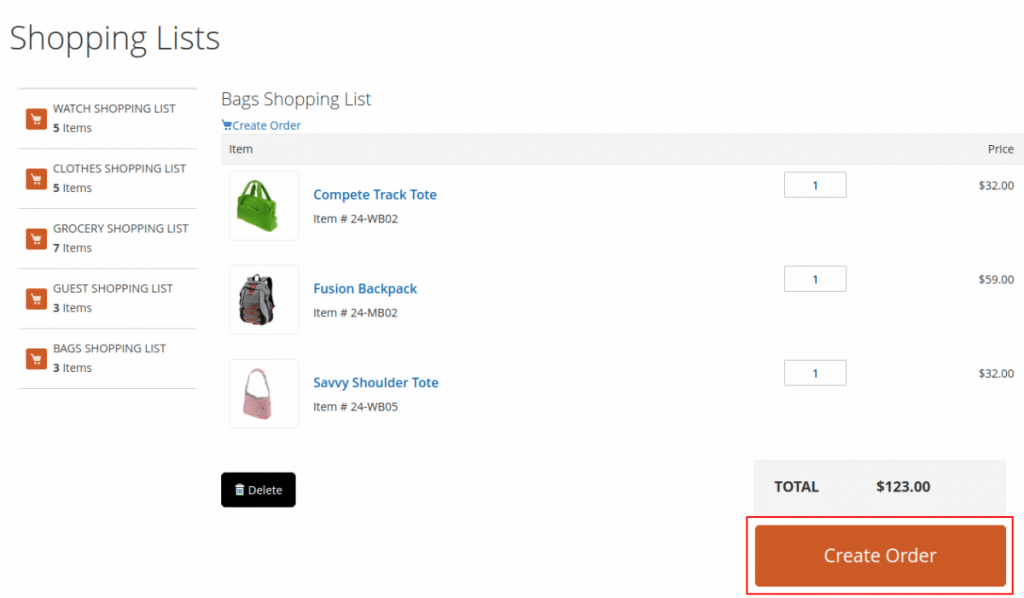Screen dimensions: 1024x598
Task: Open the Watch Shopping List
Action: (107, 118)
